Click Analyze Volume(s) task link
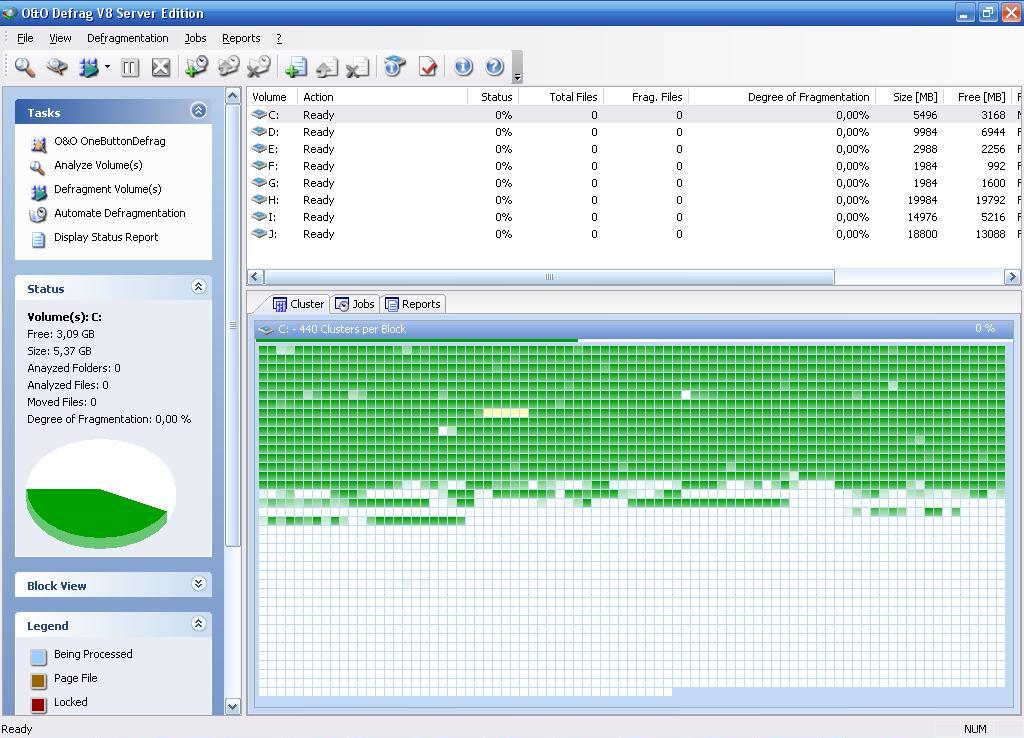The image size is (1024, 738). [98, 165]
